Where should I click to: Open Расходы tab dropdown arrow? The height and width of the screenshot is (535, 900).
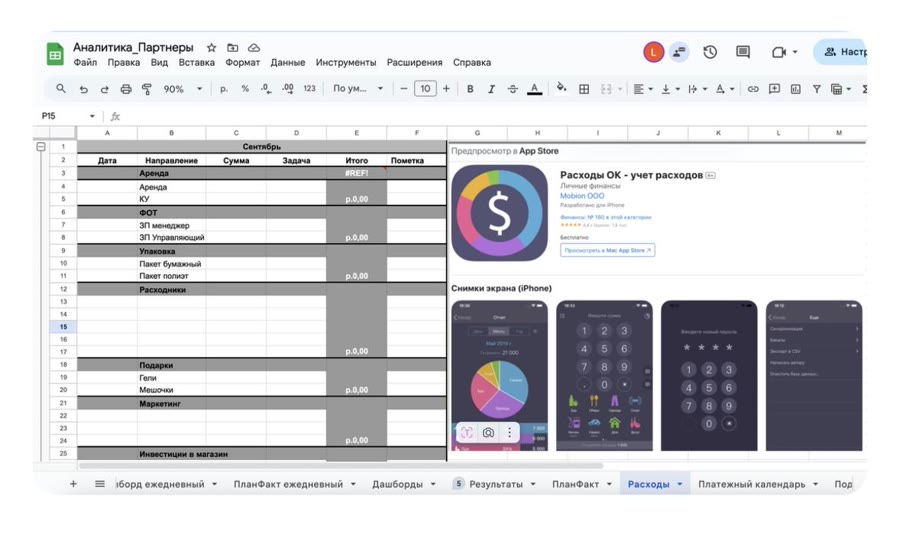[680, 484]
